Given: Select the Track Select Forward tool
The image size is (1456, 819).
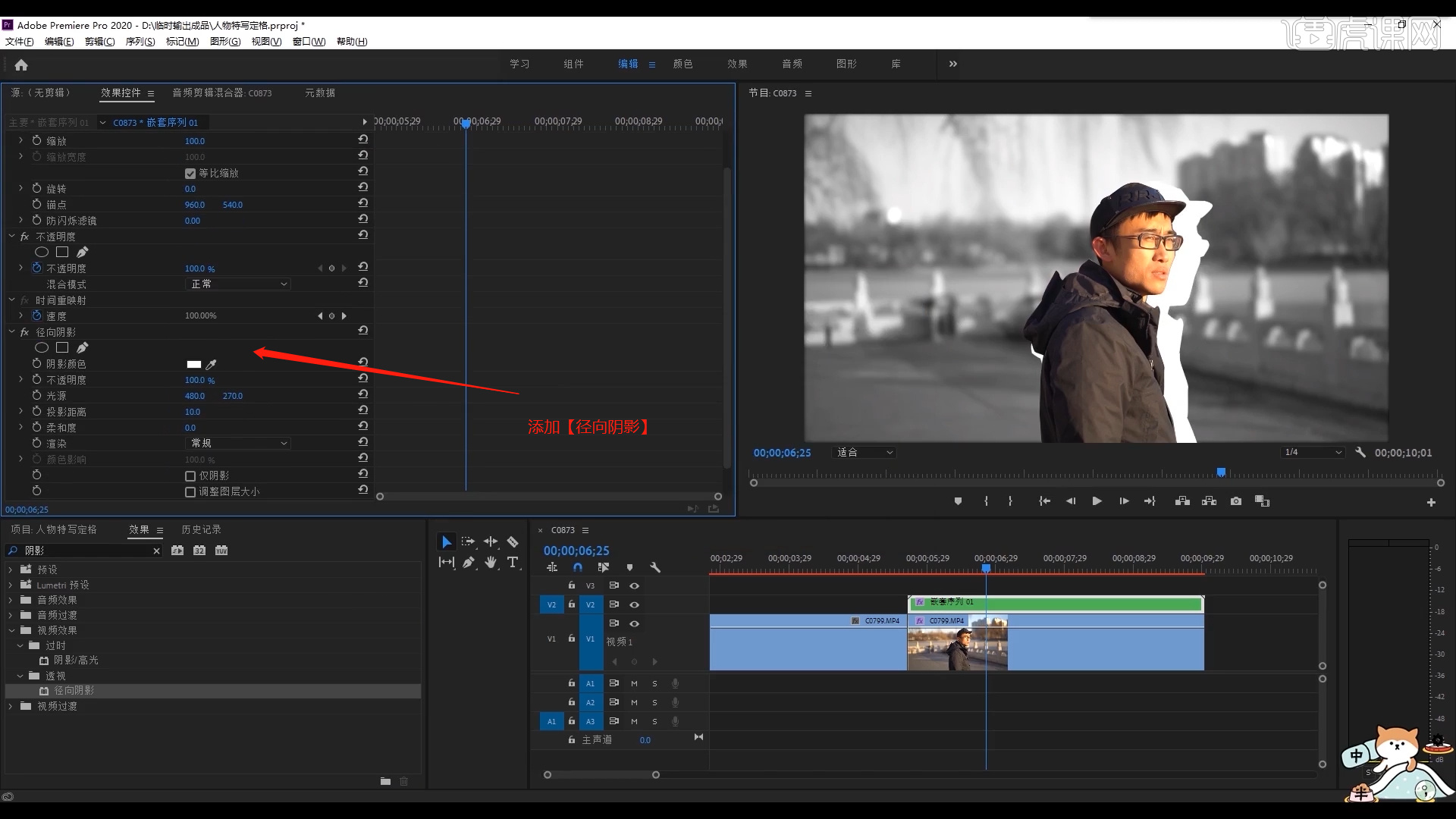Looking at the screenshot, I should (468, 541).
